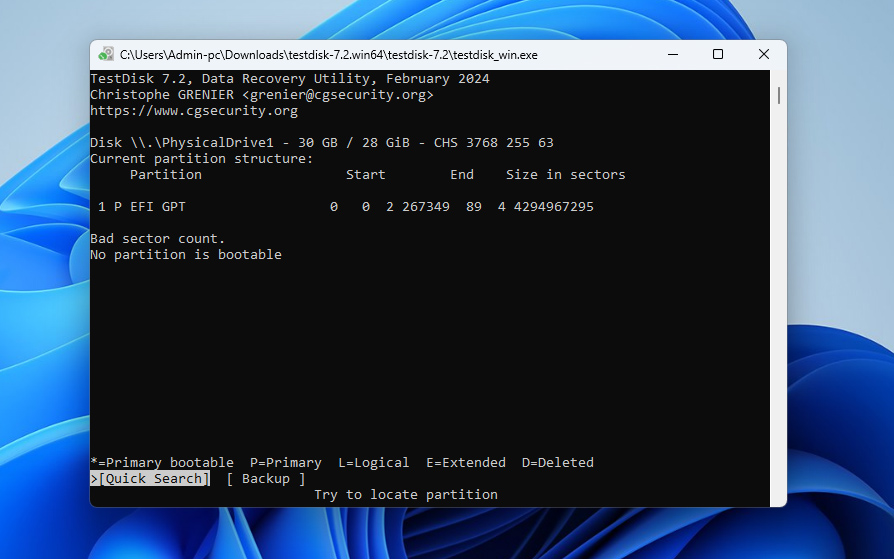Select the Quick Search option

click(x=150, y=479)
